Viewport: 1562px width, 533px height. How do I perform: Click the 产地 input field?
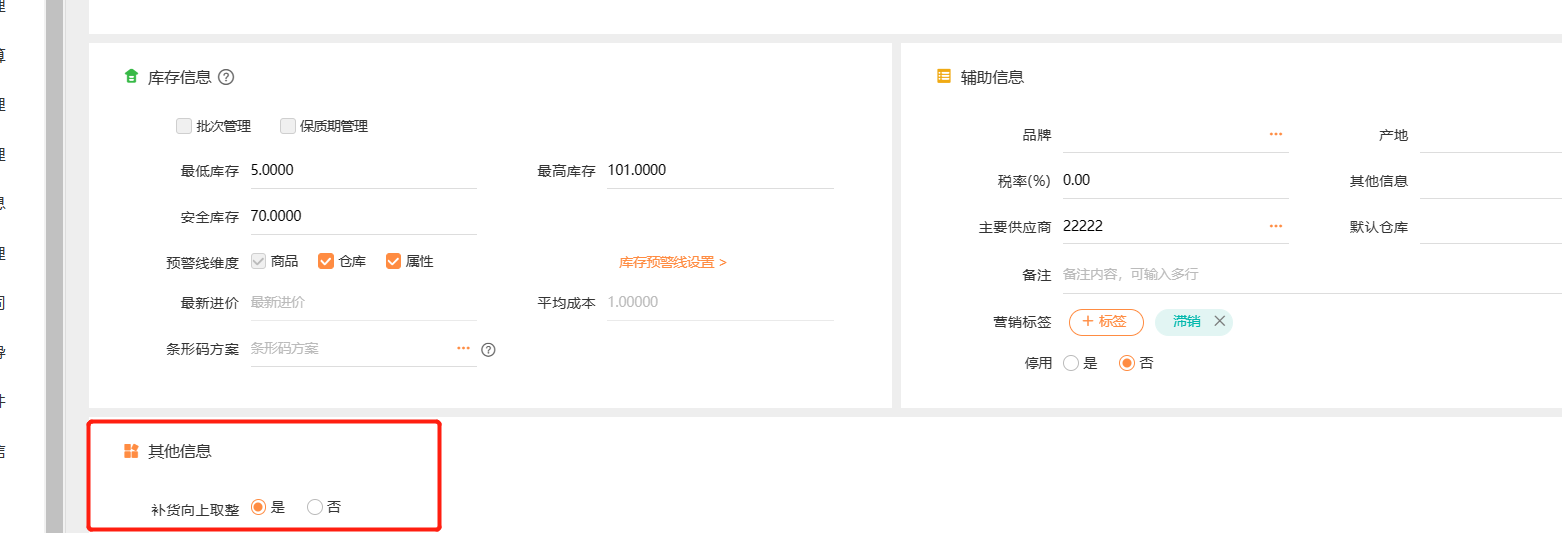pos(1491,135)
